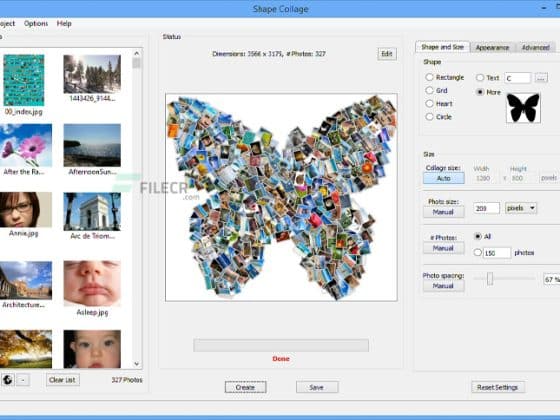Click the globe web photos icon
The width and height of the screenshot is (560, 420).
tap(7, 380)
